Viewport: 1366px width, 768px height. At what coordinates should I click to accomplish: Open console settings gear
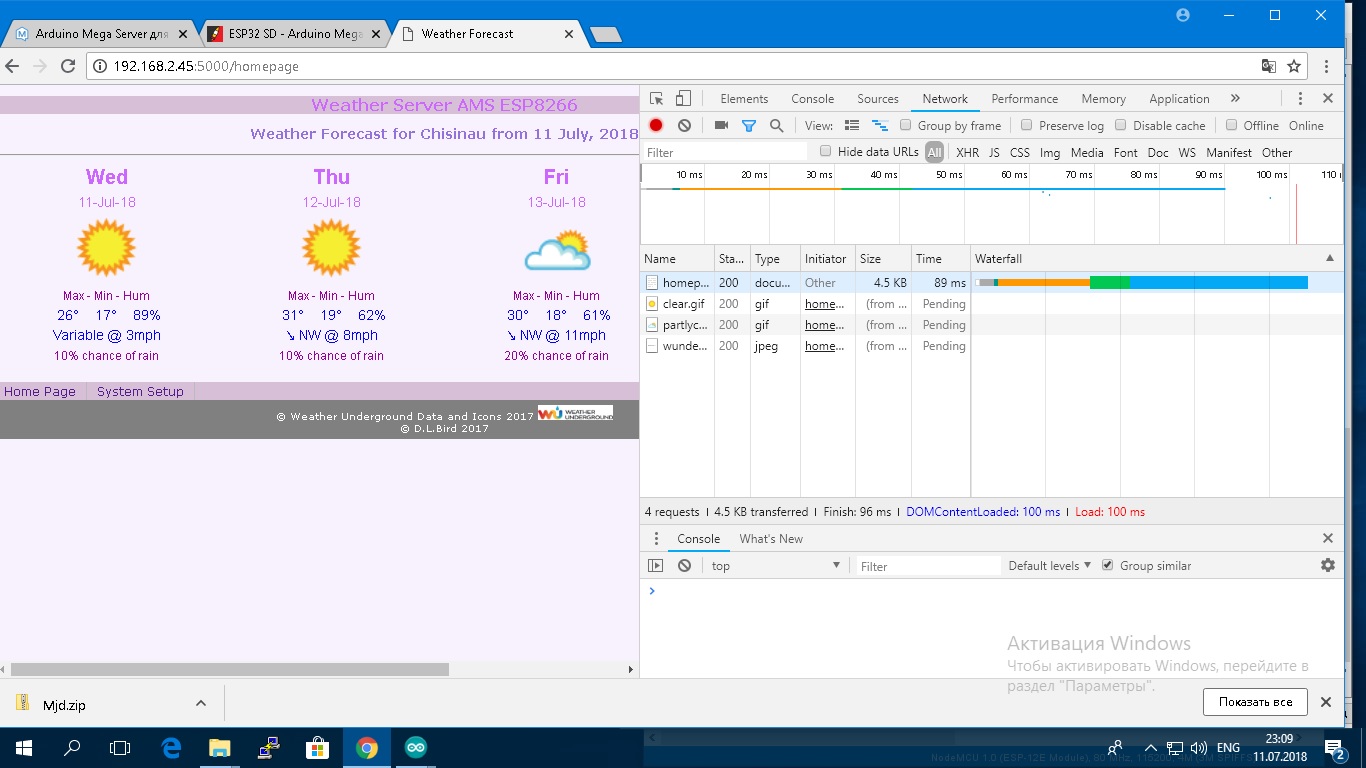click(x=1327, y=565)
